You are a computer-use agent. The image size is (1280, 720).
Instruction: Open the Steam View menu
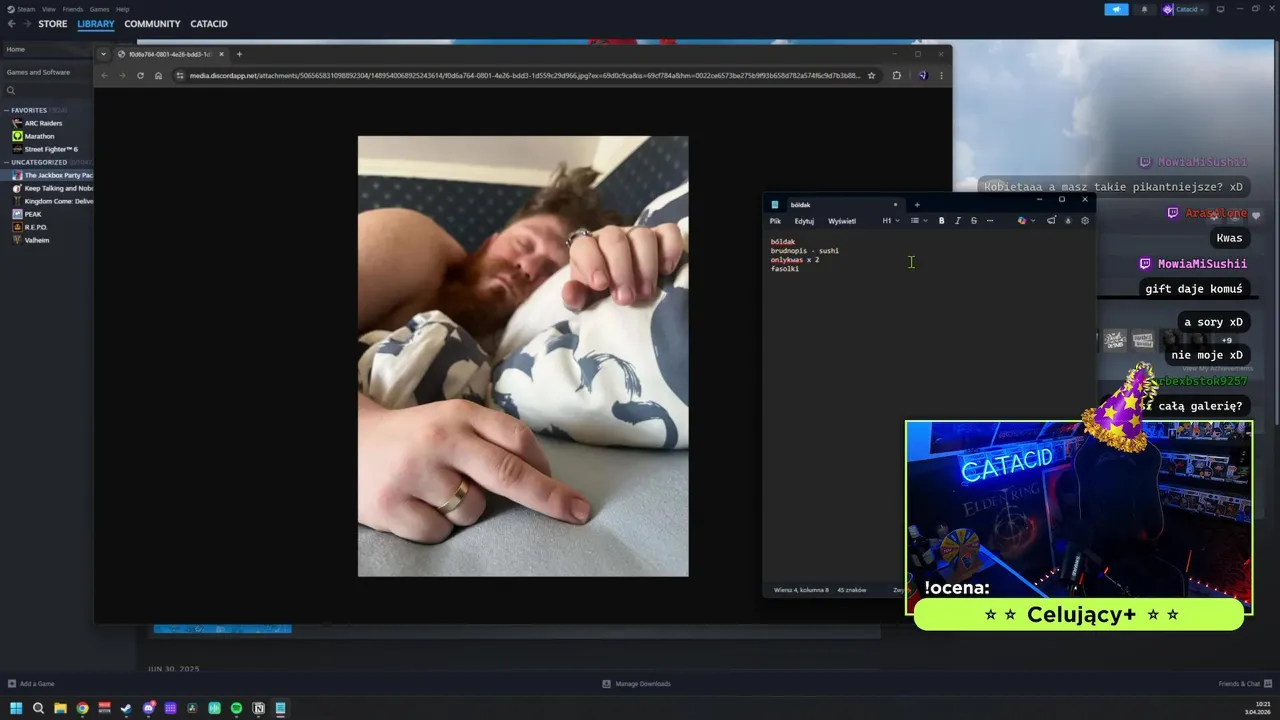tap(49, 9)
